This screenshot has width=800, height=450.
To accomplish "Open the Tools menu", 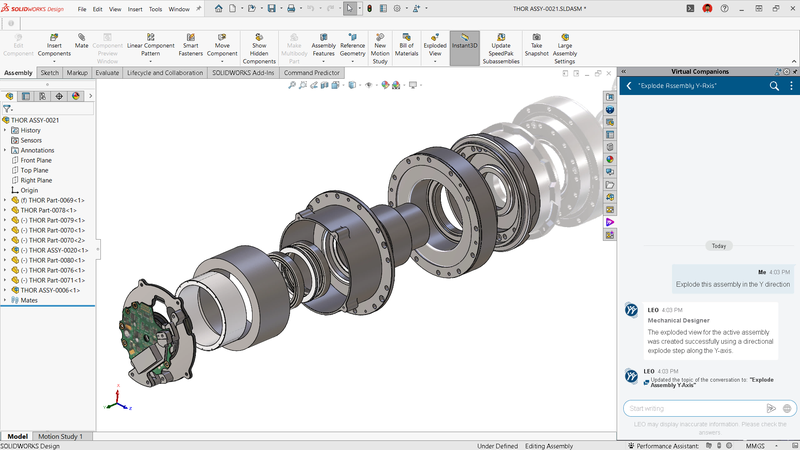I will tap(155, 9).
